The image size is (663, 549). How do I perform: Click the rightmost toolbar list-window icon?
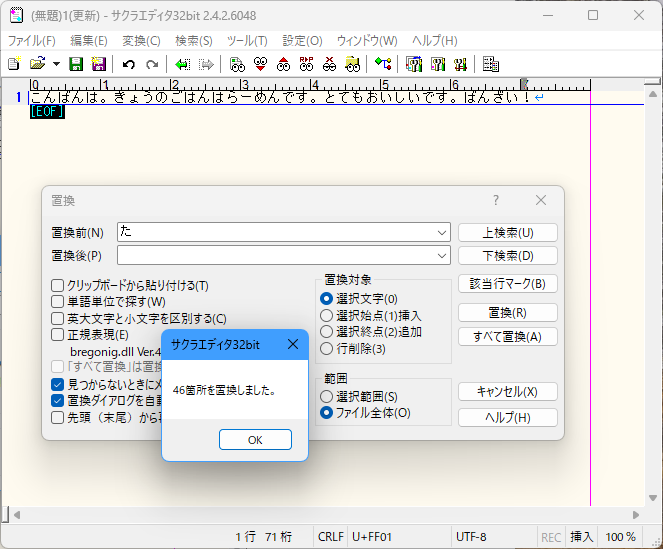(491, 64)
